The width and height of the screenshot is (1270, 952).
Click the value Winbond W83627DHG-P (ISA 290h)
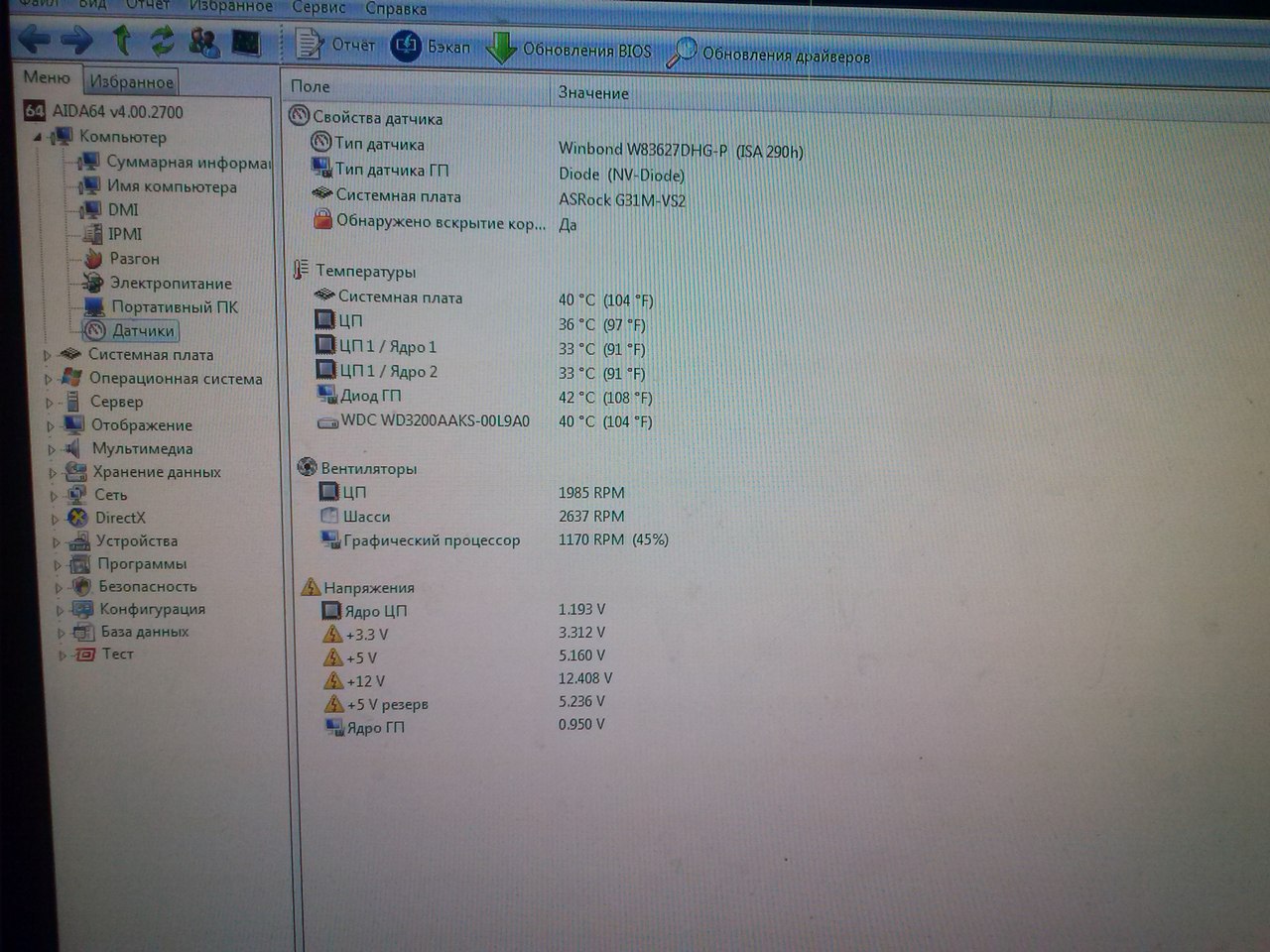(x=681, y=150)
